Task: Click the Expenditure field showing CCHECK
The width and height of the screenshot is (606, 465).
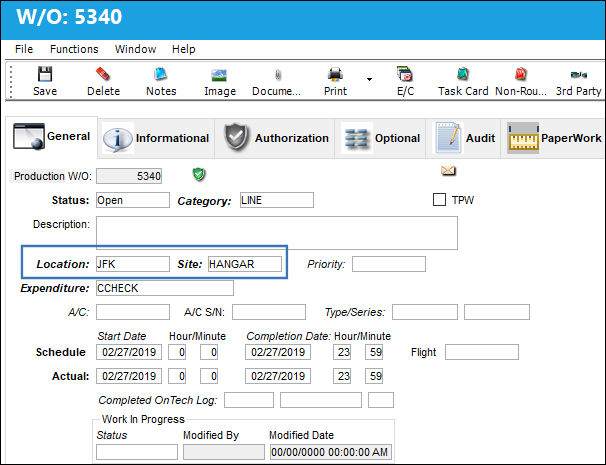Action: [165, 288]
